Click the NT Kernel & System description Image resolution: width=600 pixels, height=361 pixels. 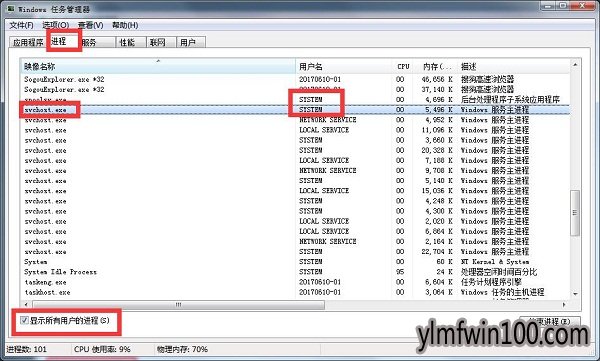click(495, 262)
